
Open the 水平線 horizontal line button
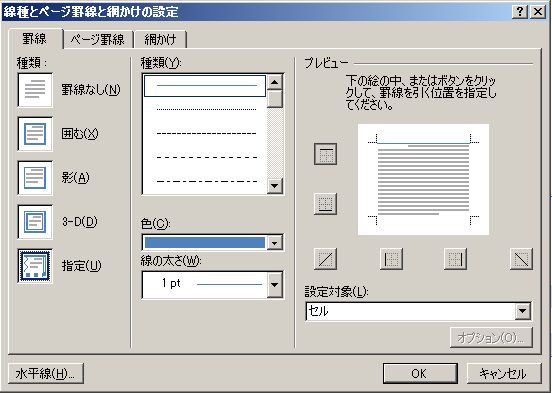pyautogui.click(x=46, y=374)
